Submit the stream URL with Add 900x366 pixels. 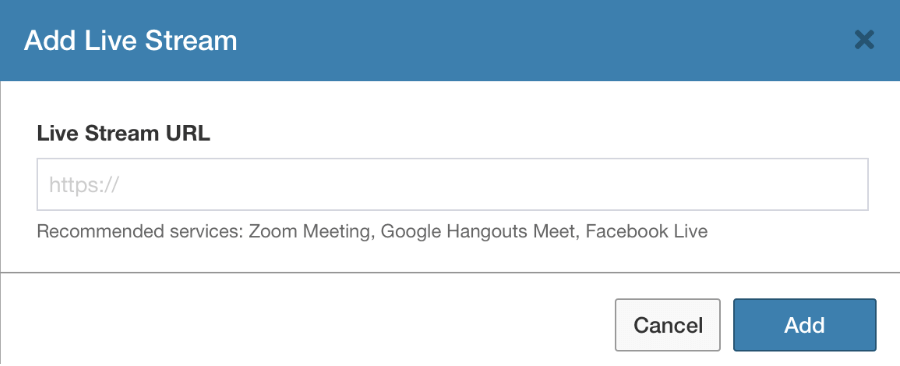click(x=805, y=325)
